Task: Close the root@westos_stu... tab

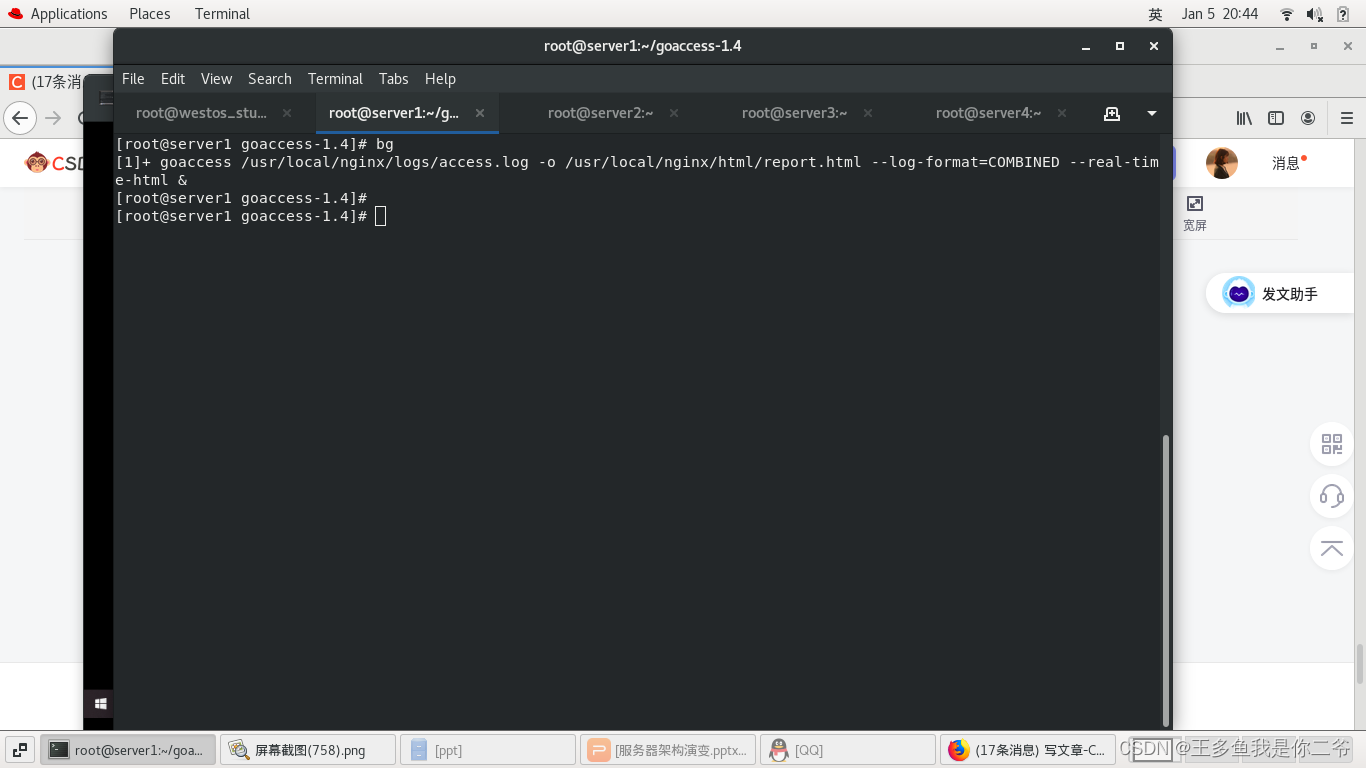Action: 287,113
